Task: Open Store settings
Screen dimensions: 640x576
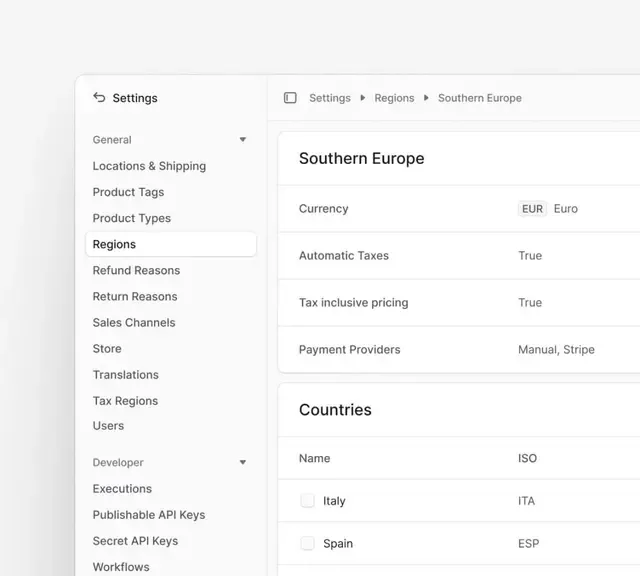Action: click(x=107, y=349)
